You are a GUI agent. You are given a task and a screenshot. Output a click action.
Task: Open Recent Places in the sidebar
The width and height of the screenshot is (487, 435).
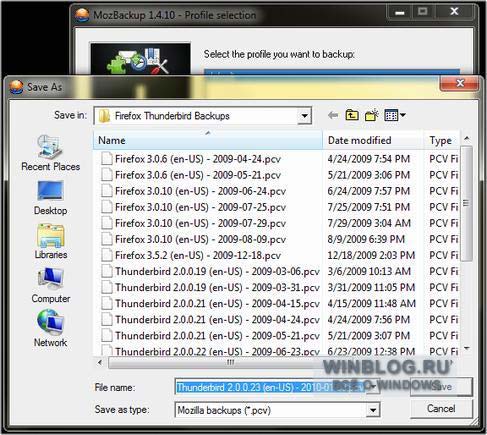(50, 153)
